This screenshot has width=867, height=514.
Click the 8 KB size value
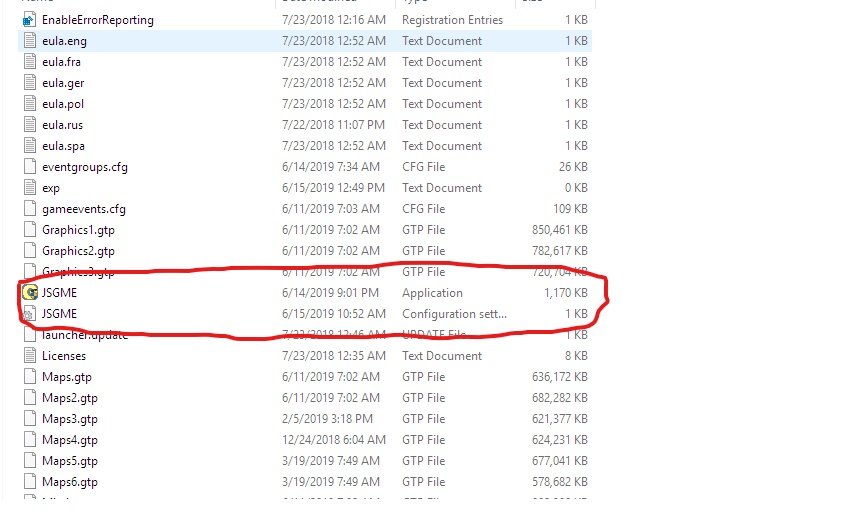click(576, 356)
